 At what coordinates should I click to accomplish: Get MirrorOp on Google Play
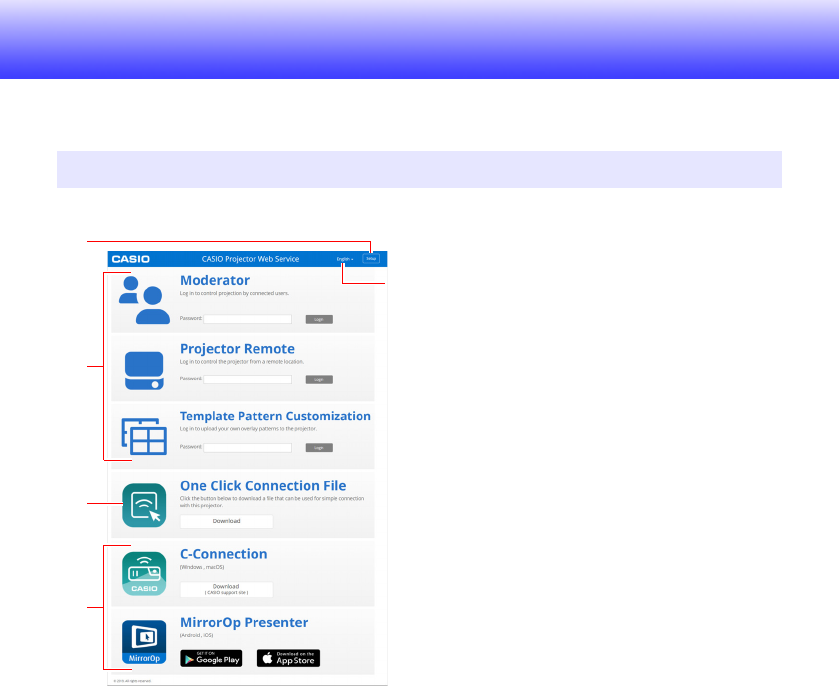211,658
